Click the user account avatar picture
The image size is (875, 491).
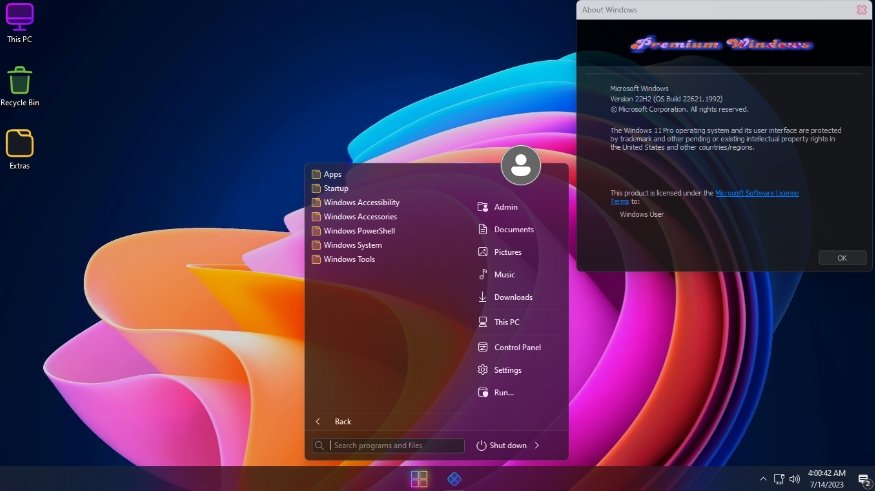[521, 165]
